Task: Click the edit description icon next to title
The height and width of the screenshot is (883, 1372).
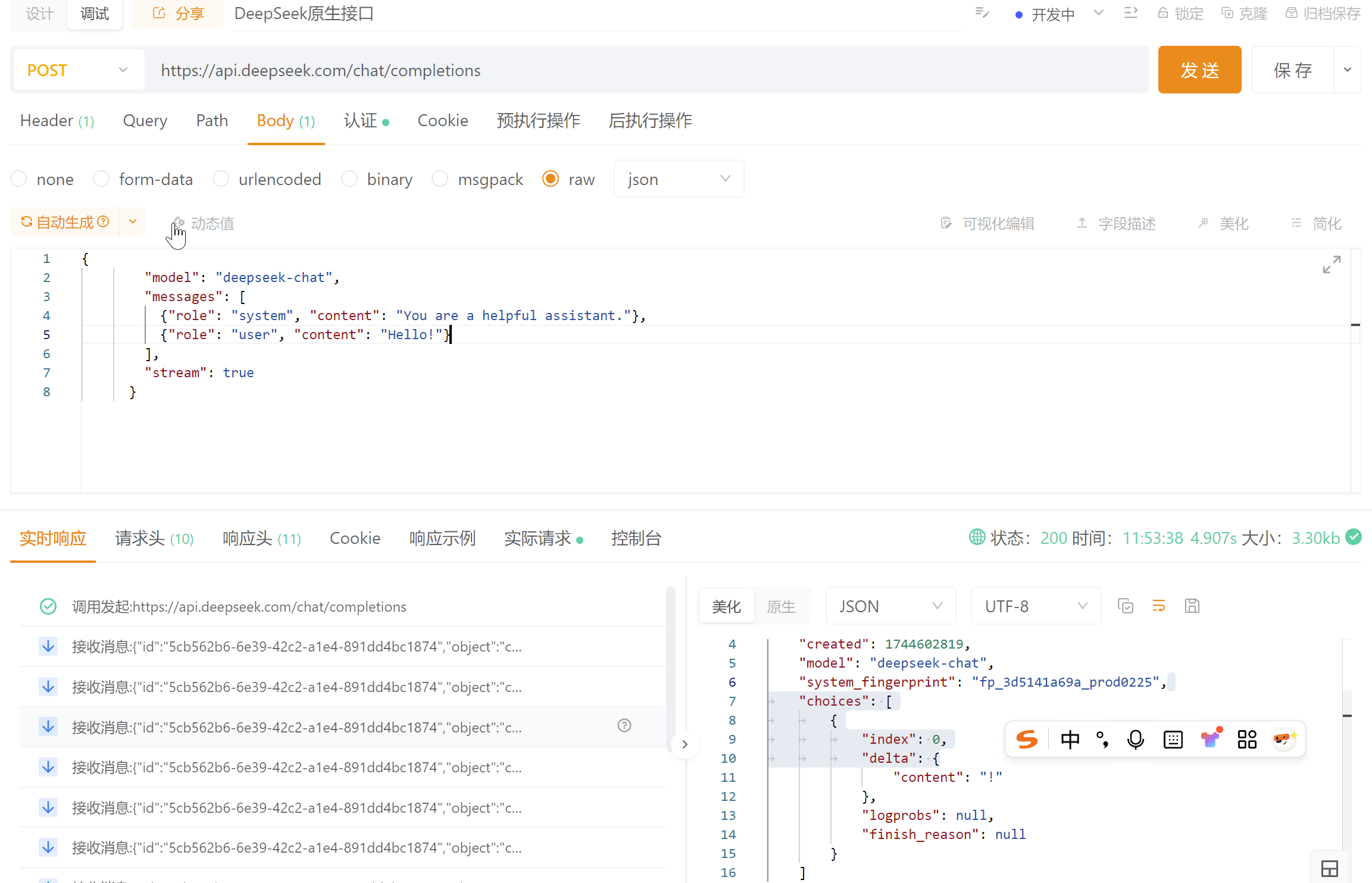Action: point(982,13)
